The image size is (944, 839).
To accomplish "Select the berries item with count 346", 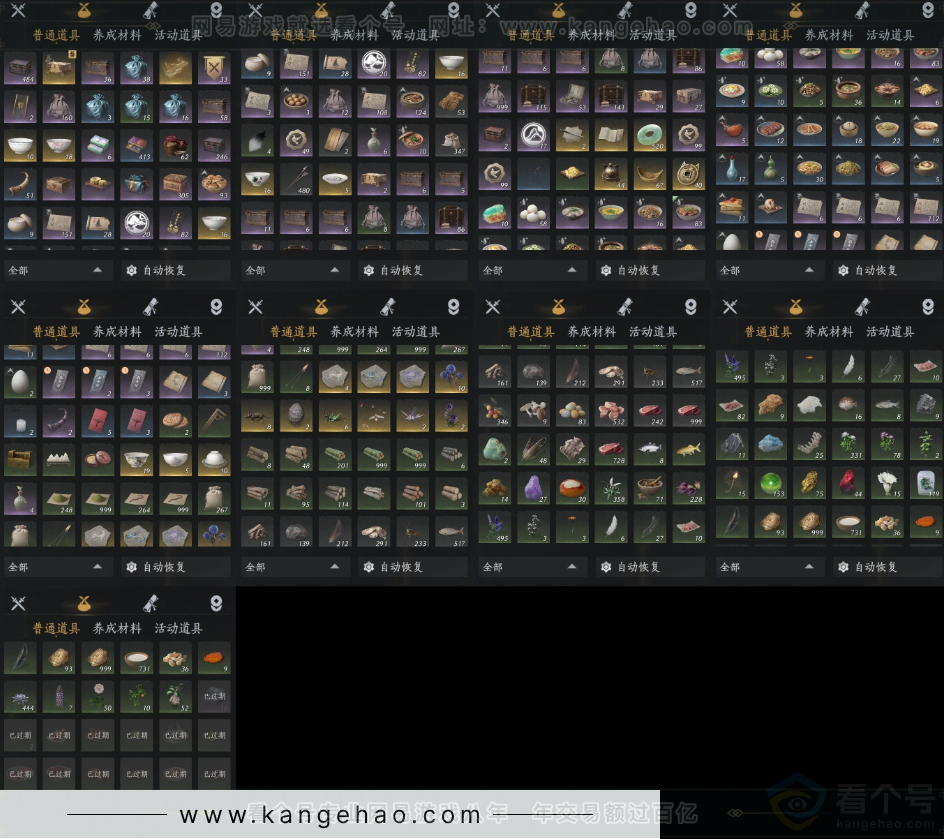I will (495, 411).
